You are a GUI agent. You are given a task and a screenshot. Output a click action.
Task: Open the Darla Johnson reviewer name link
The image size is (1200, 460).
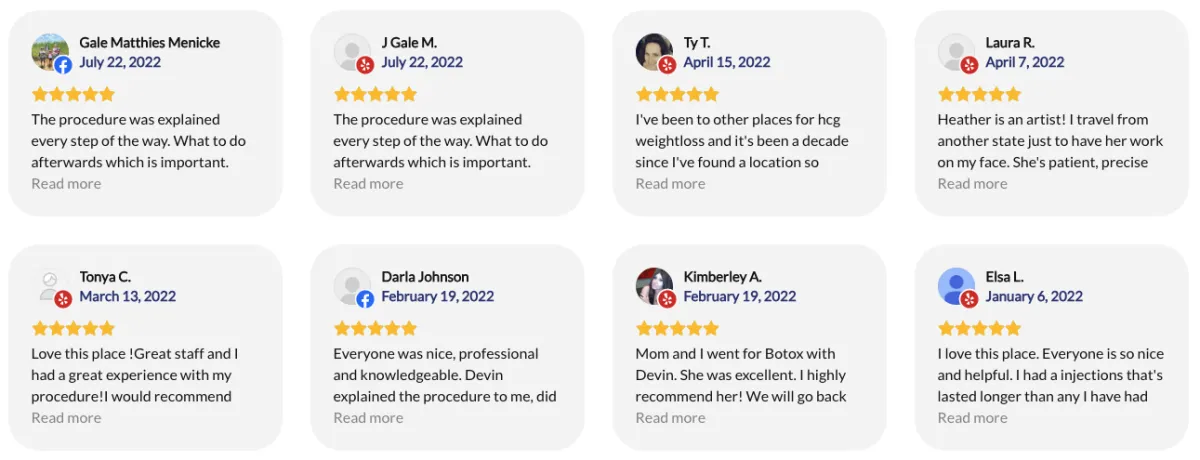pyautogui.click(x=425, y=277)
